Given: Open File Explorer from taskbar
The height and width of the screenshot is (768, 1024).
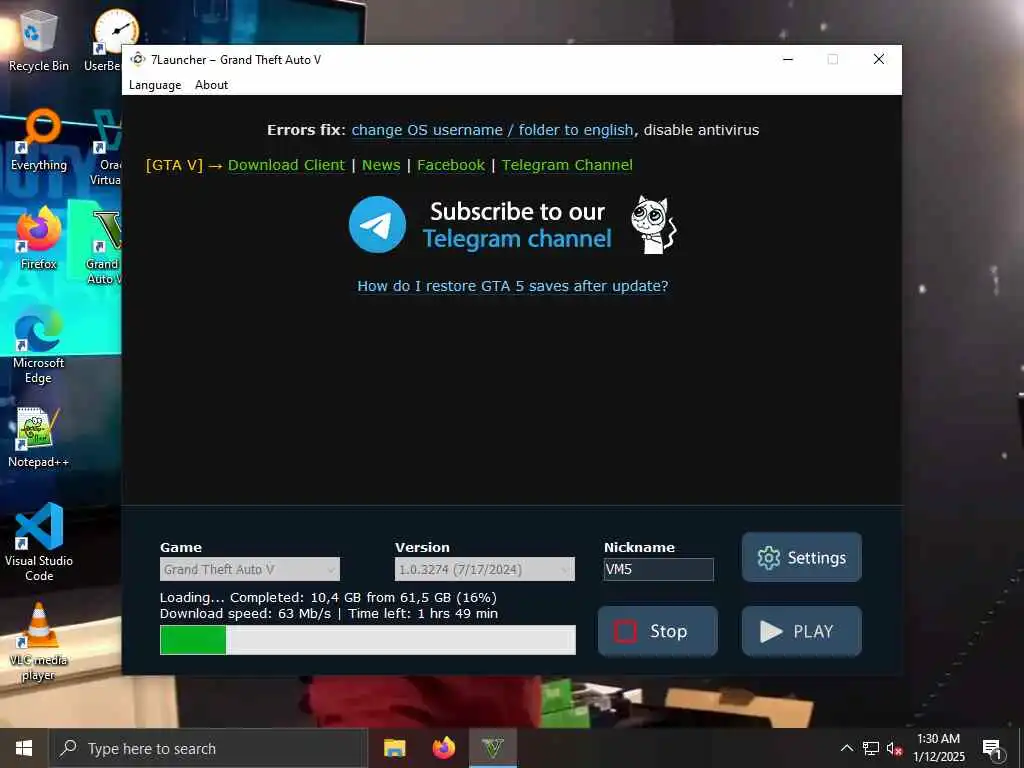Looking at the screenshot, I should (x=394, y=748).
